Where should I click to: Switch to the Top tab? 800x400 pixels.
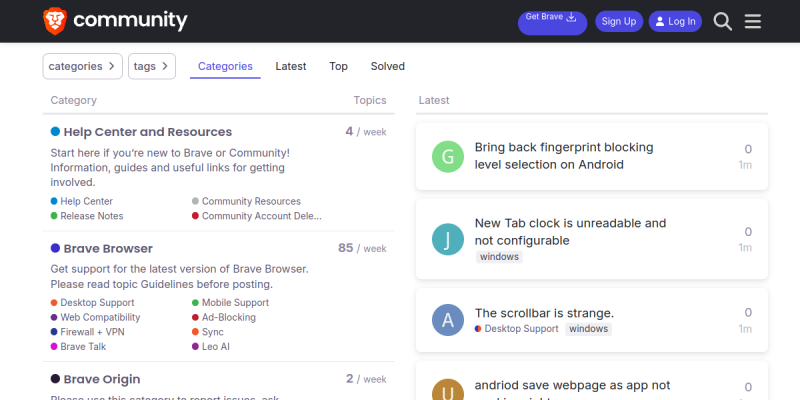pos(338,66)
